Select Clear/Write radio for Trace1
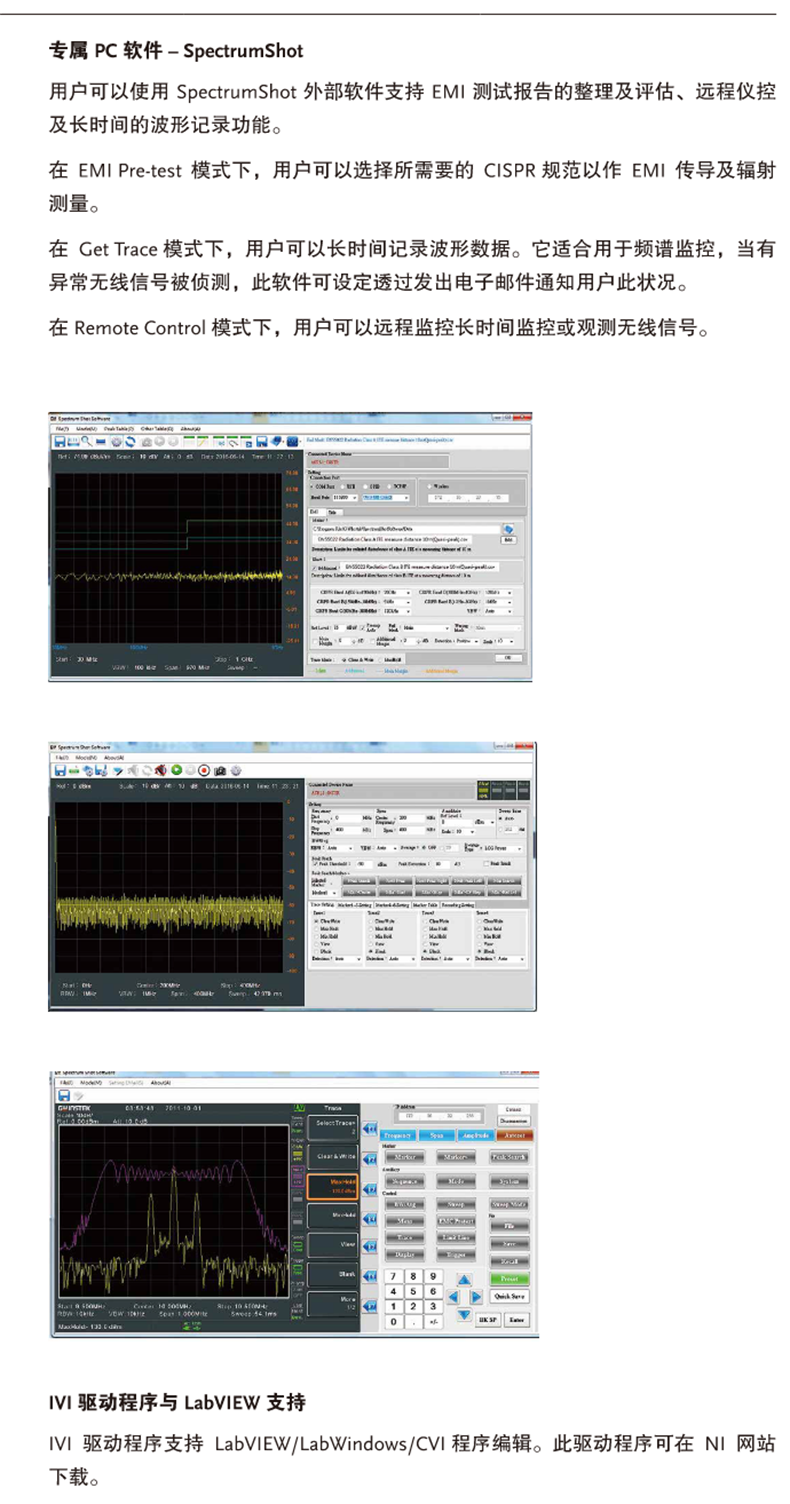Viewport: 790px width, 1504px height. pyautogui.click(x=316, y=920)
